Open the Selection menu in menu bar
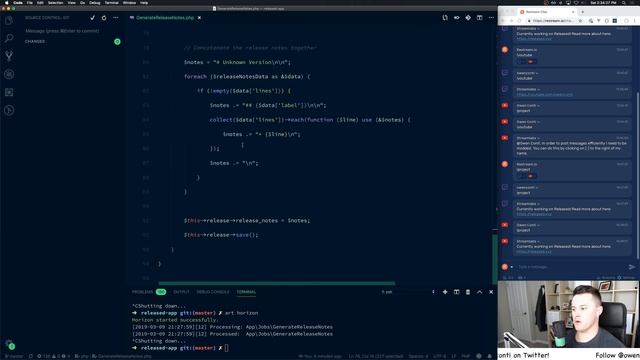Viewport: 640px width, 360px height. pyautogui.click(x=55, y=2)
